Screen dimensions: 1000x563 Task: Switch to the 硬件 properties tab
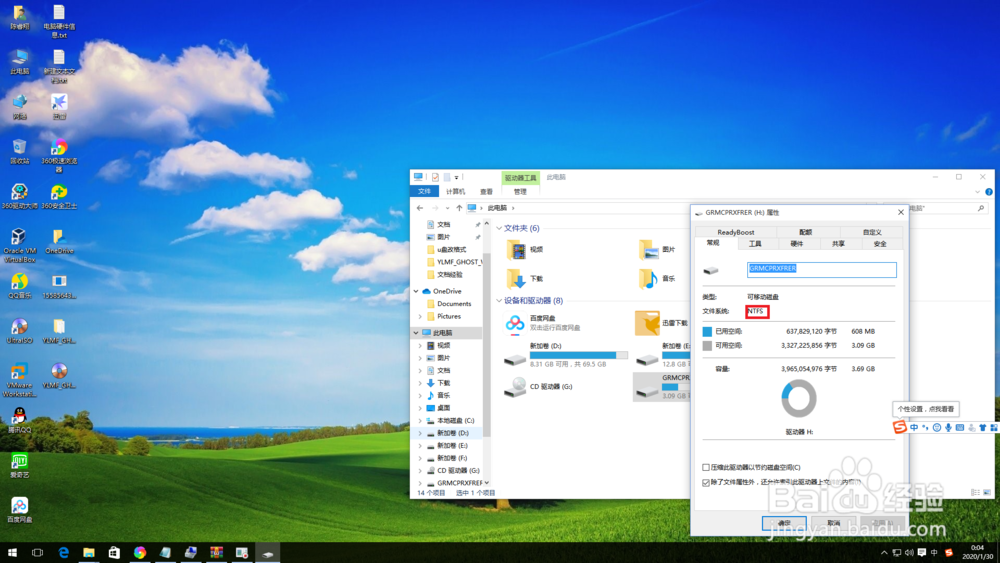(x=797, y=244)
